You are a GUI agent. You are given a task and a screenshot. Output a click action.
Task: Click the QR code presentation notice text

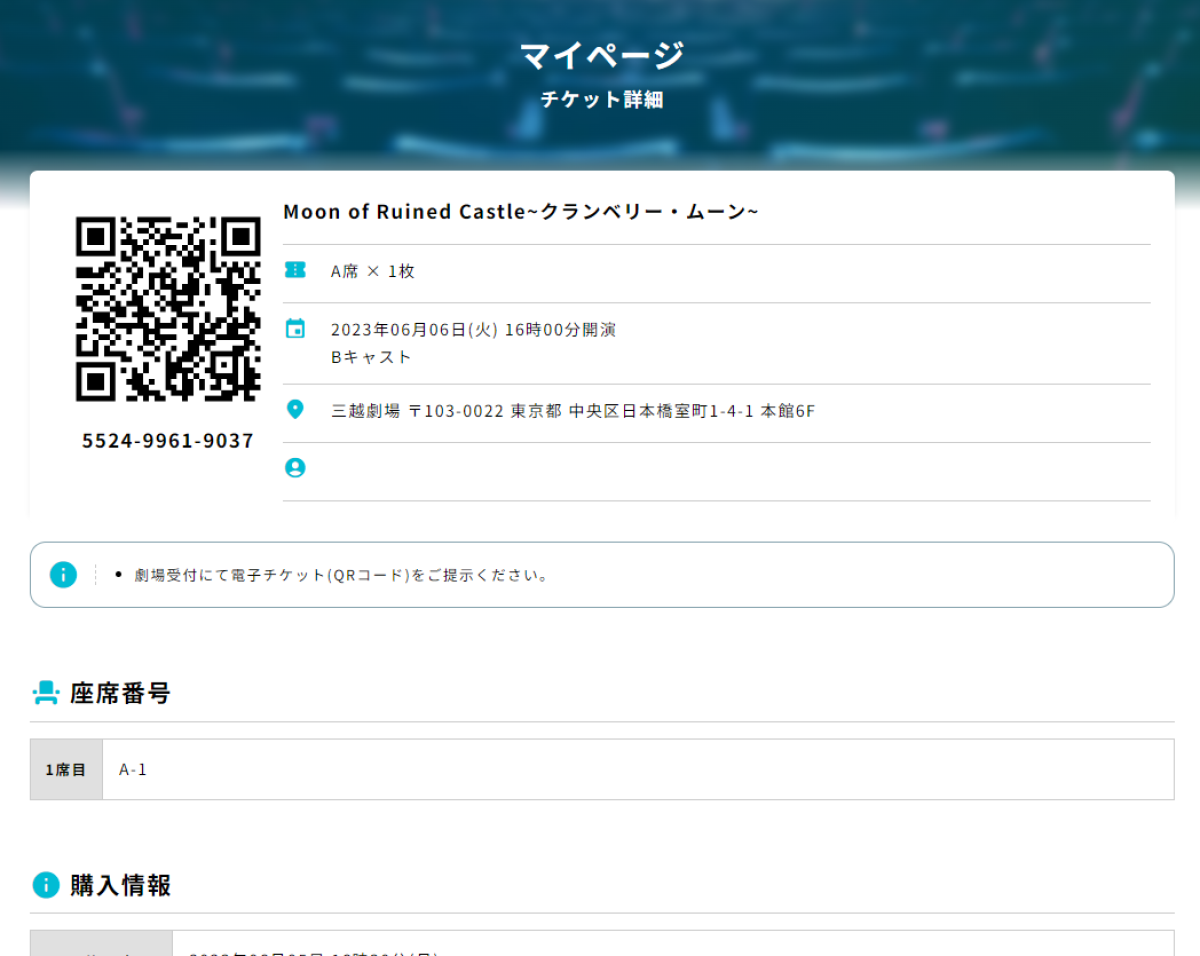[342, 576]
